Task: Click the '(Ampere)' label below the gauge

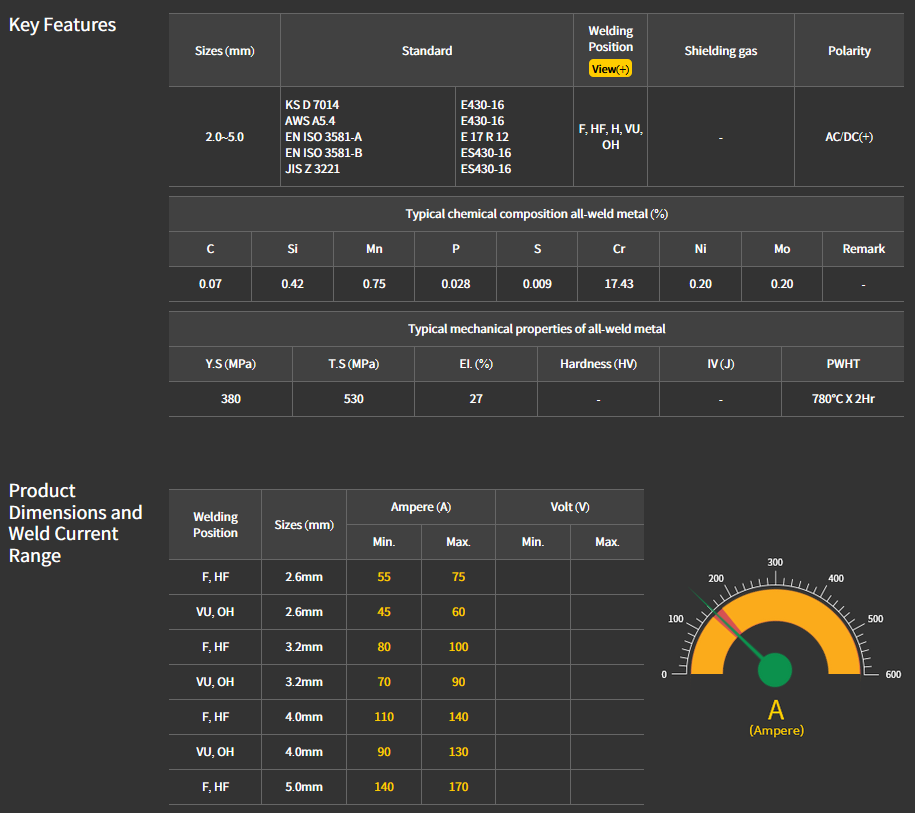Action: tap(776, 731)
